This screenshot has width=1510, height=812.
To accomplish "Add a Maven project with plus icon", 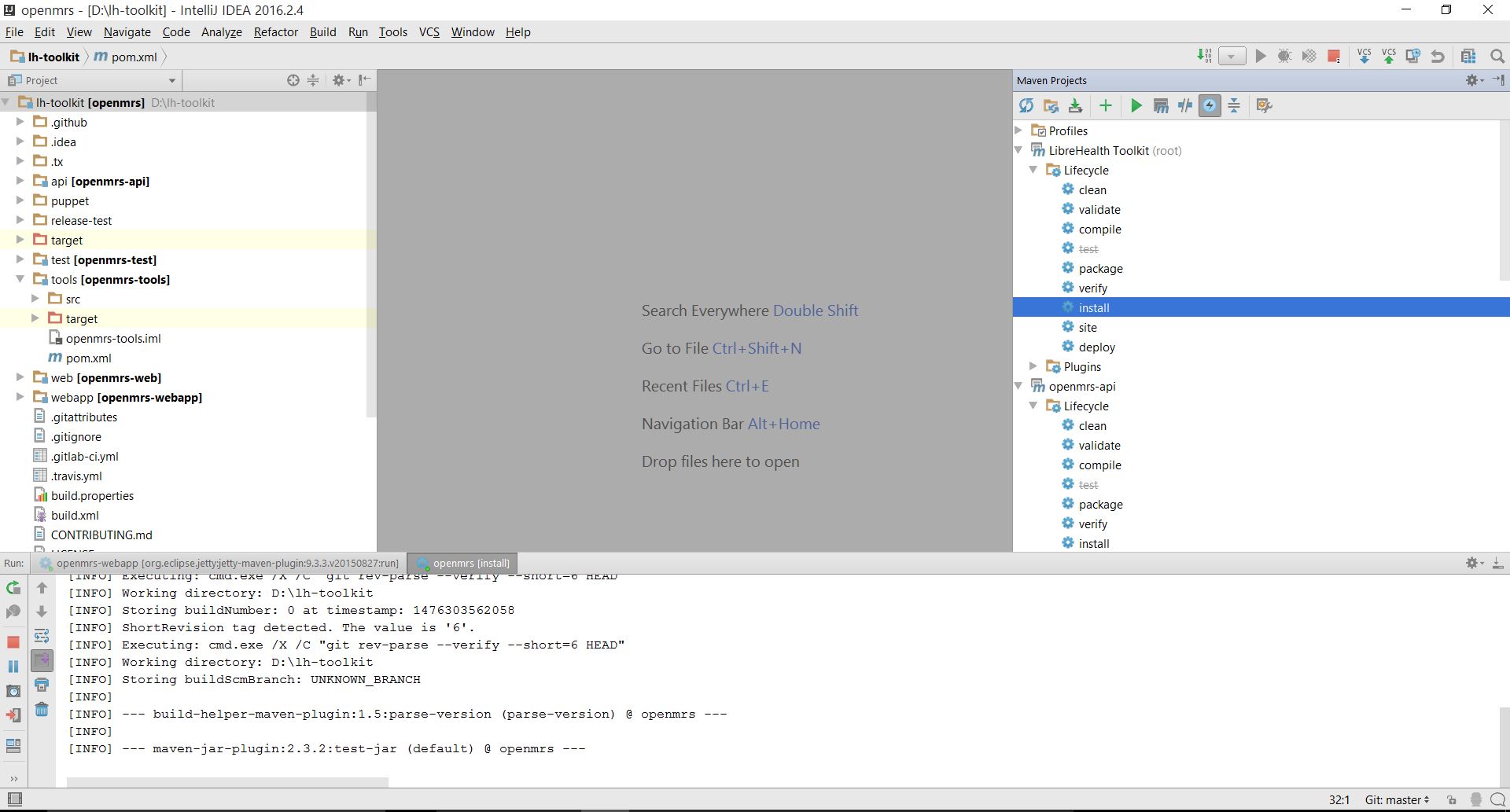I will pos(1106,105).
